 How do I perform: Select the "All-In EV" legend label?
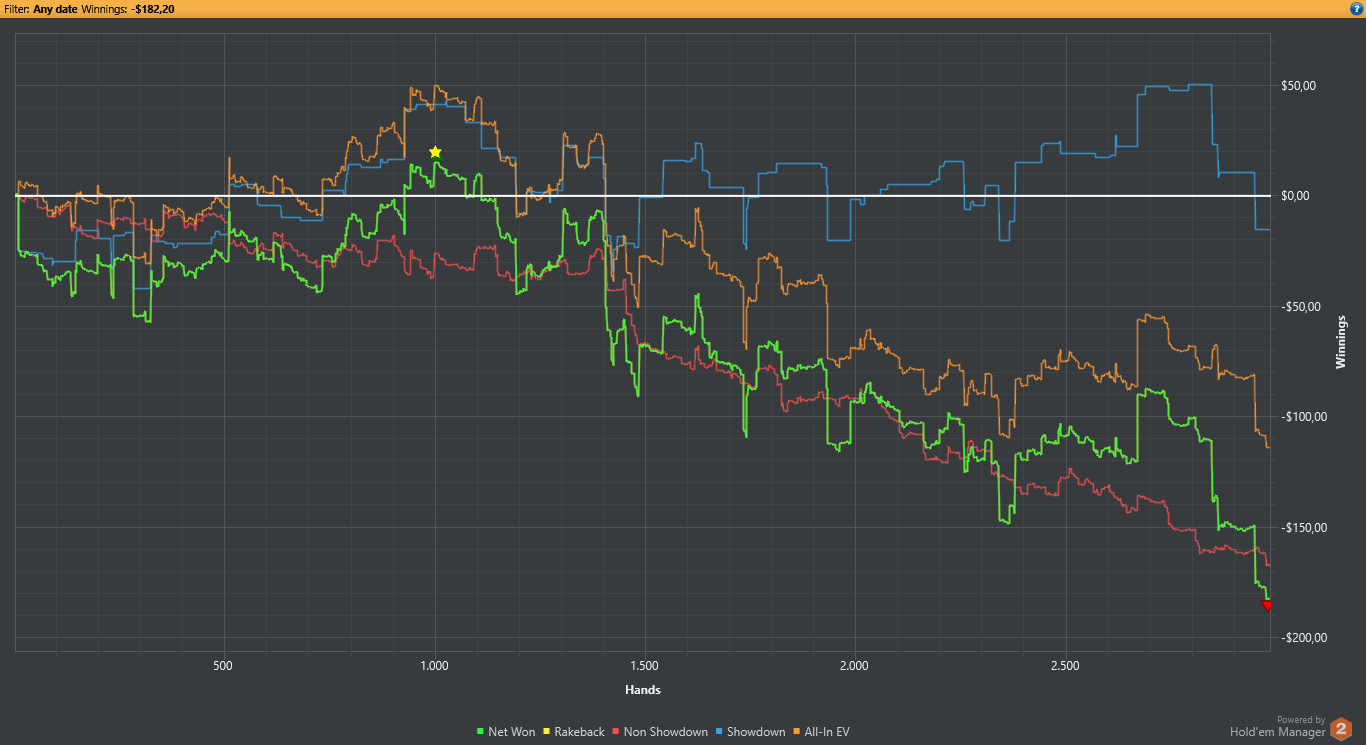point(827,732)
